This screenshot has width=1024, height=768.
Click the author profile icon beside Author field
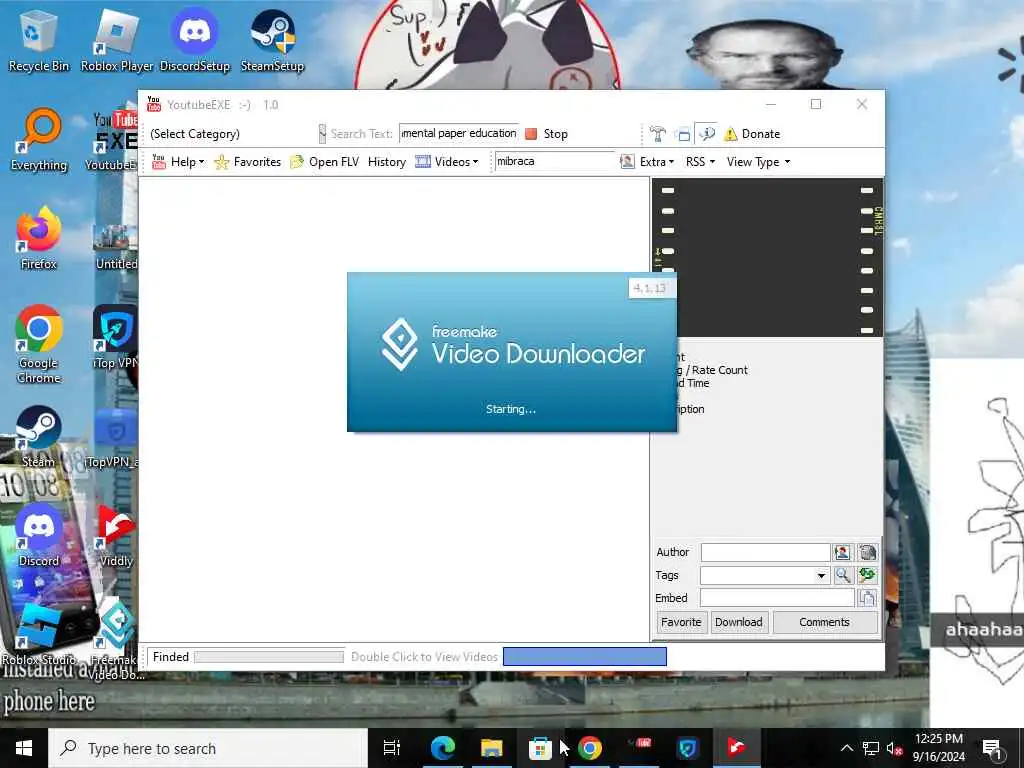click(x=842, y=552)
